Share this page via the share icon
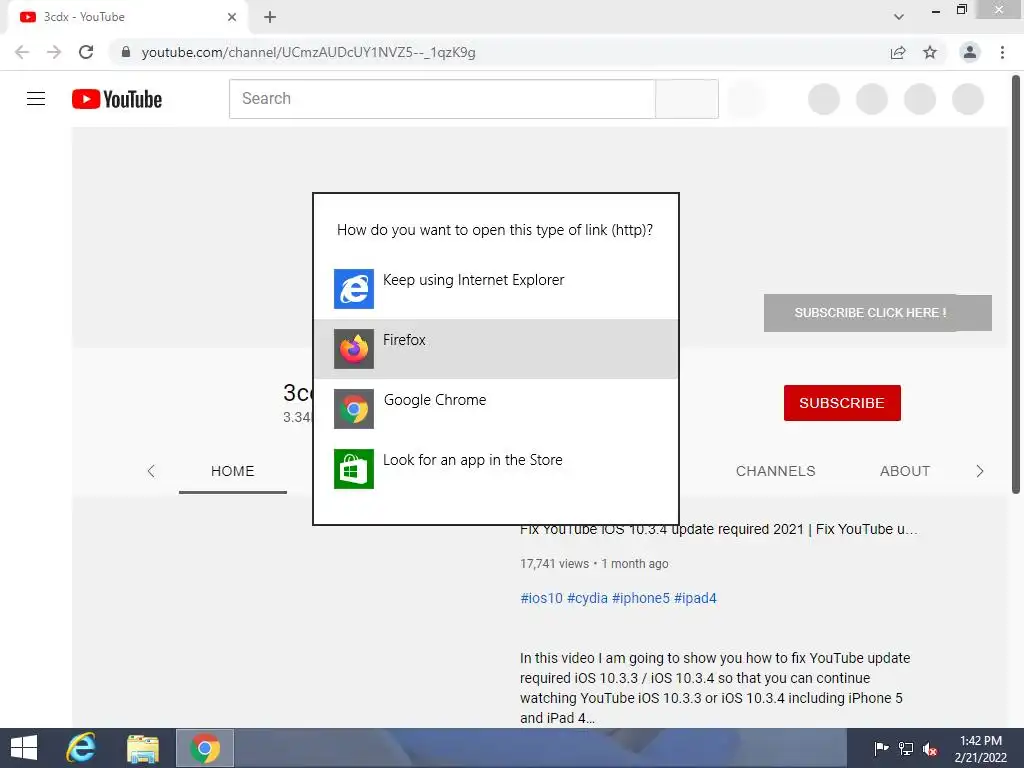Viewport: 1024px width, 768px height. (x=898, y=52)
